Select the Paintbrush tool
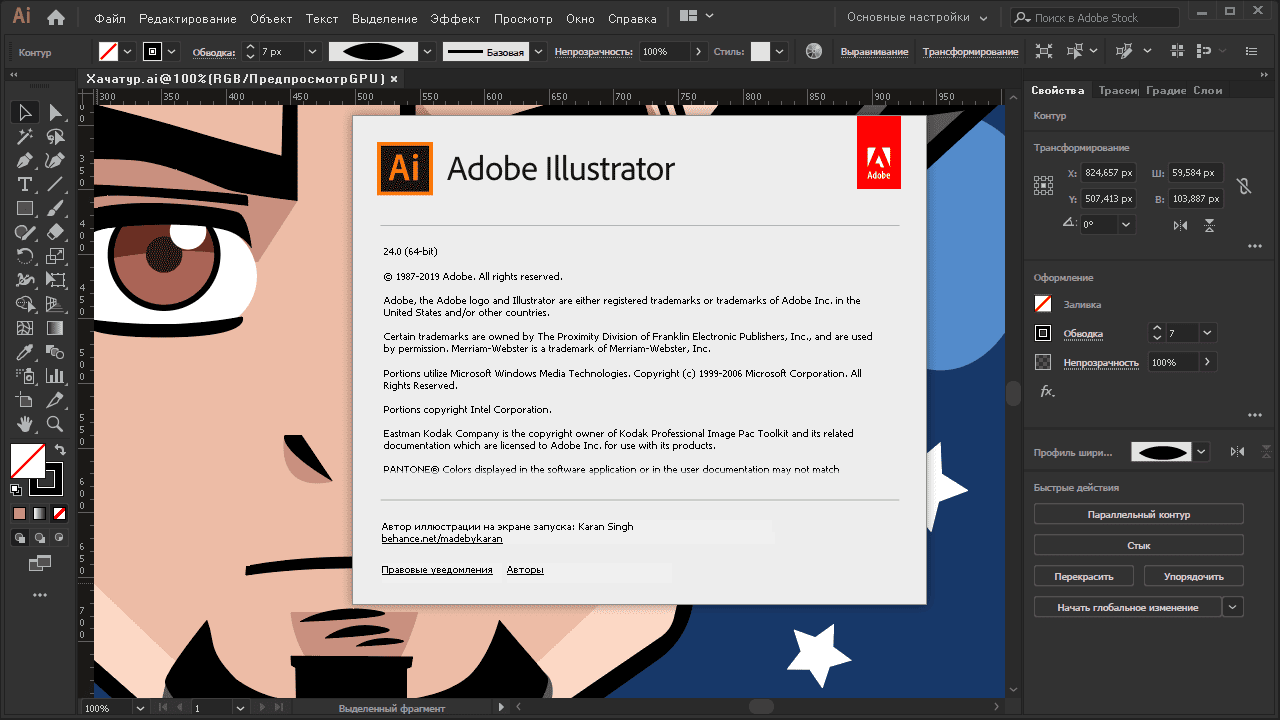Viewport: 1280px width, 720px height. (56, 209)
